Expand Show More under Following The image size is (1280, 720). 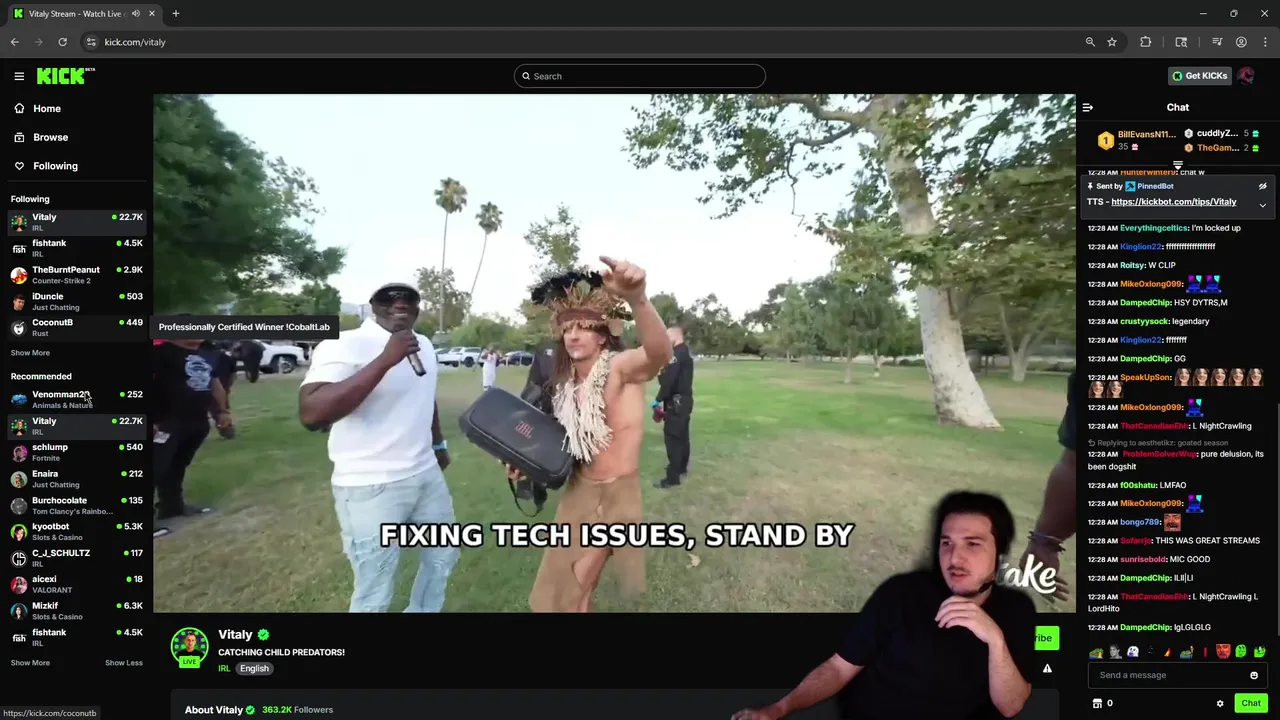point(30,353)
